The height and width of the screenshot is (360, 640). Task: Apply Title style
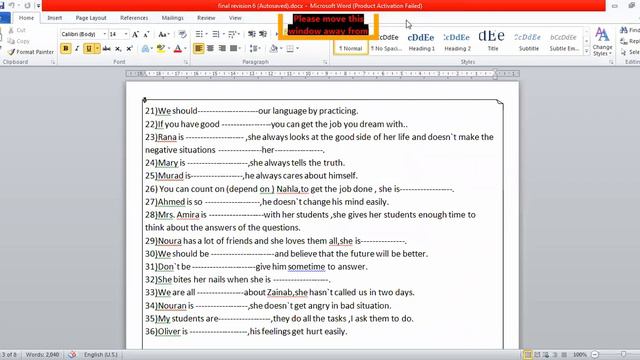coord(492,41)
